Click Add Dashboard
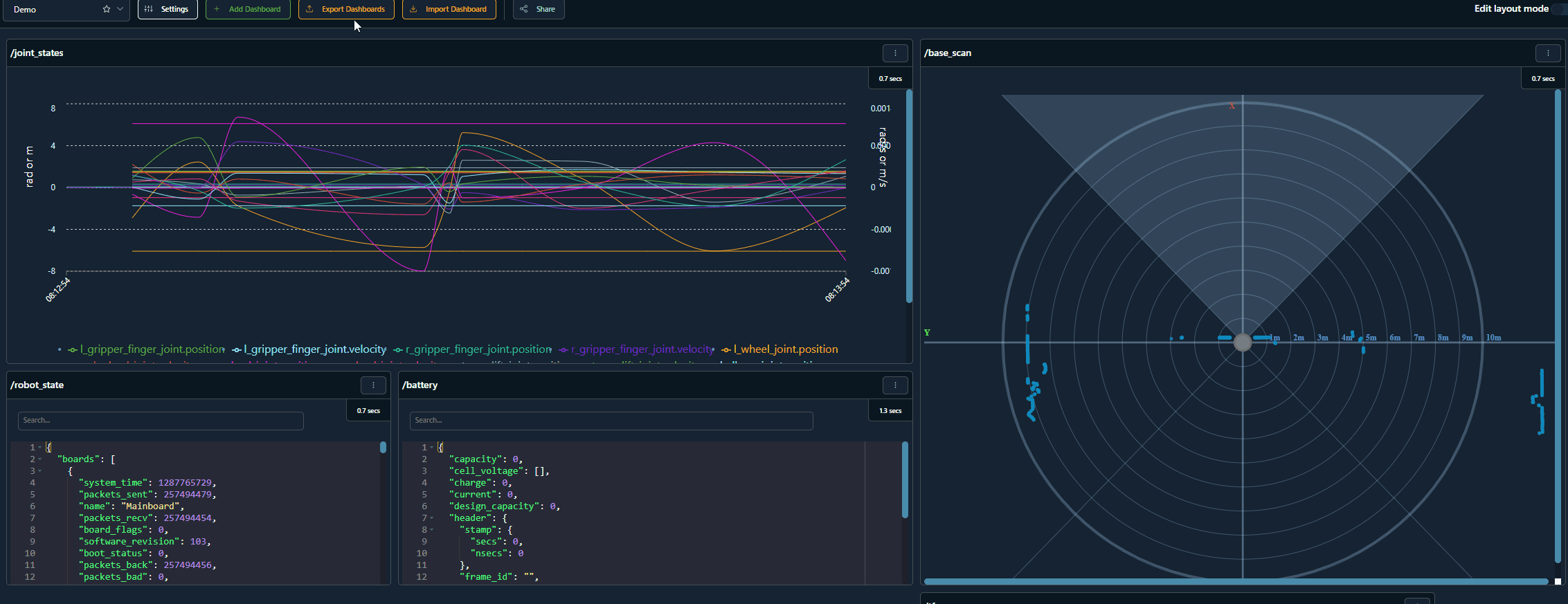The width and height of the screenshot is (1568, 604). (x=248, y=9)
